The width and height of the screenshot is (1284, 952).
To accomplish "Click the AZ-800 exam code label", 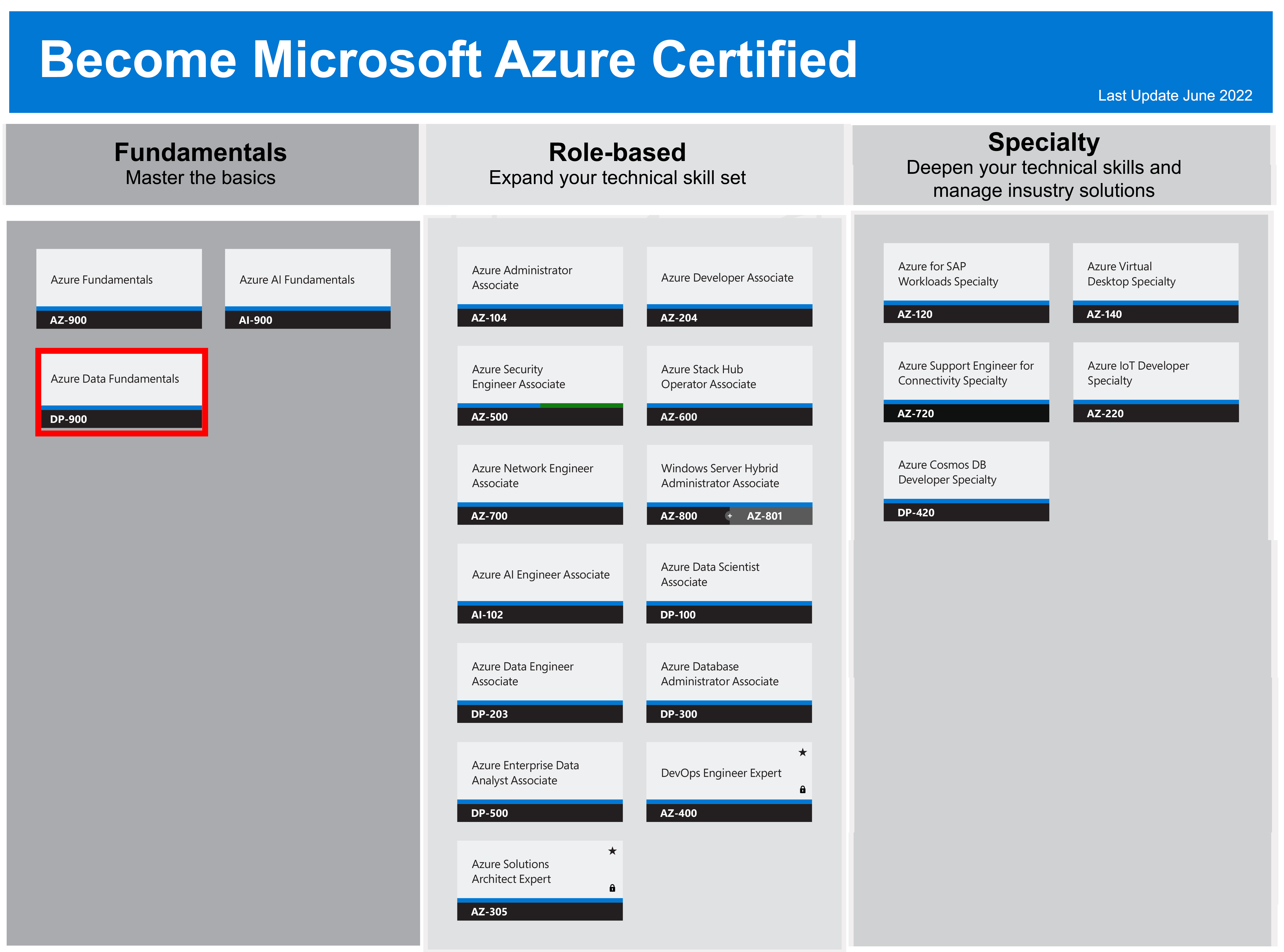I will coord(678,516).
